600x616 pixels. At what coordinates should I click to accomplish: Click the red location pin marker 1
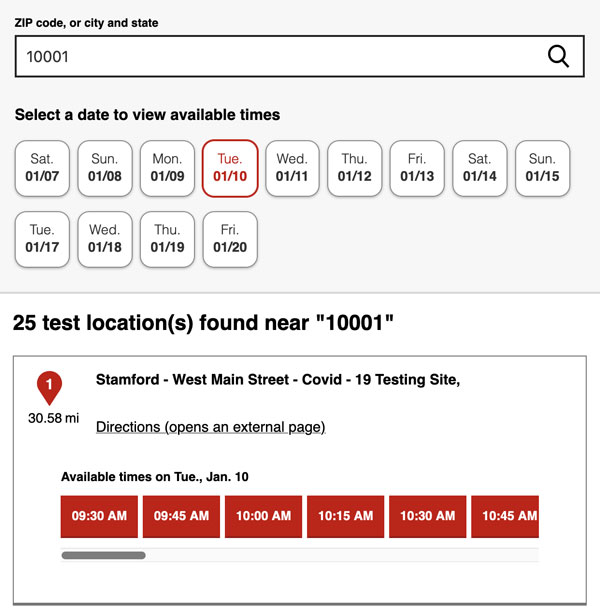pyautogui.click(x=50, y=387)
